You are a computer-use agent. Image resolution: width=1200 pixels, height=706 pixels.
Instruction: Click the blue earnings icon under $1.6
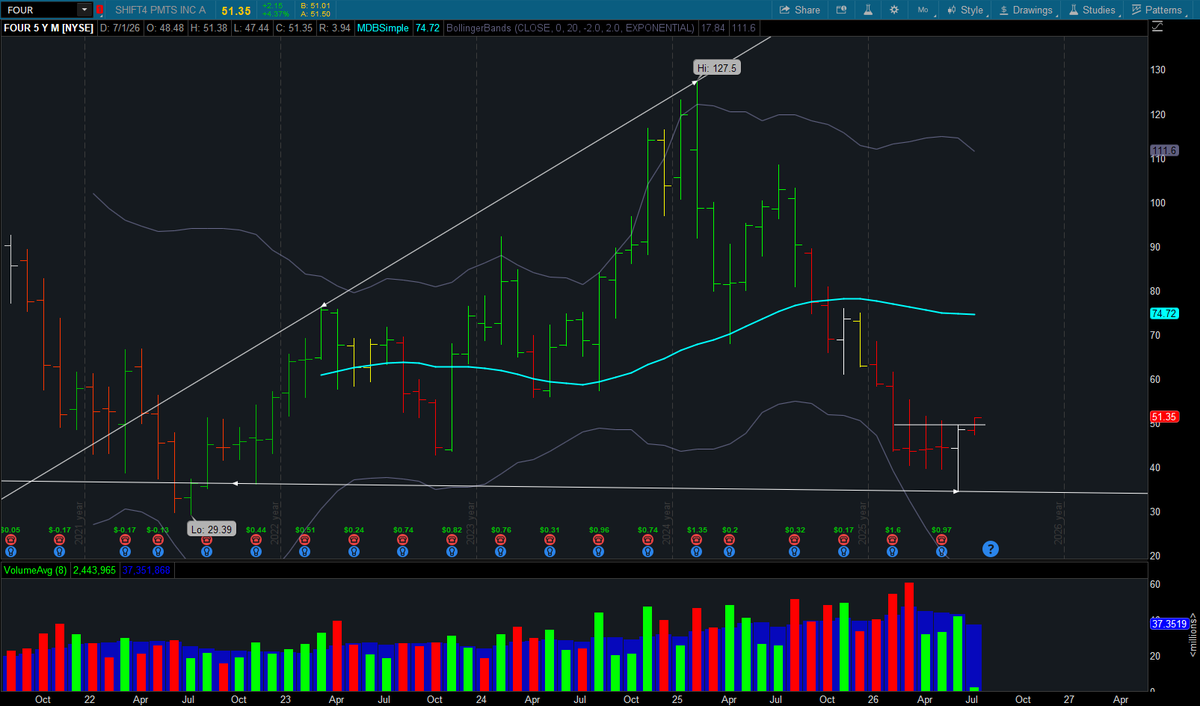[x=893, y=550]
